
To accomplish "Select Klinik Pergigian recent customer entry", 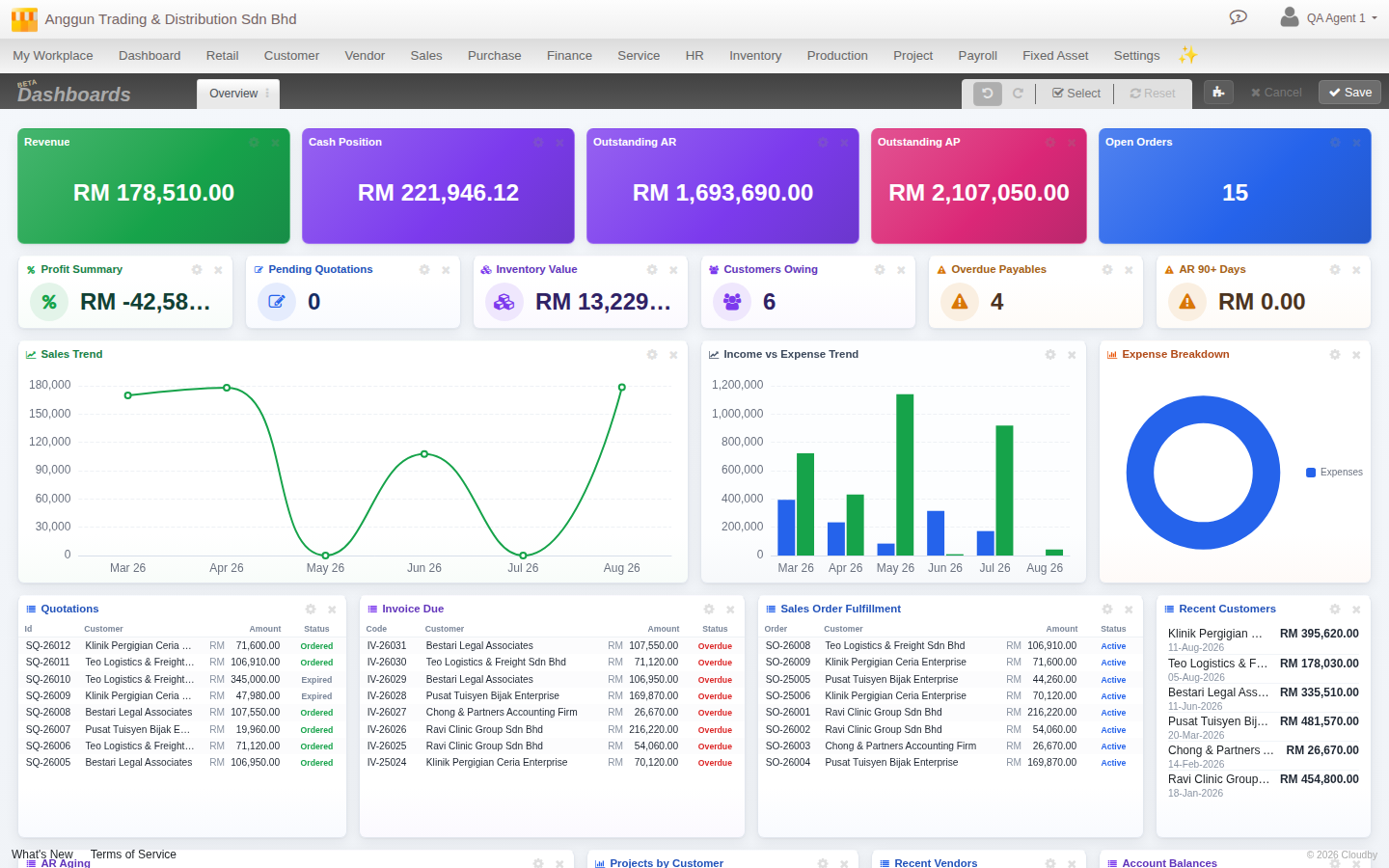I will [x=1264, y=639].
